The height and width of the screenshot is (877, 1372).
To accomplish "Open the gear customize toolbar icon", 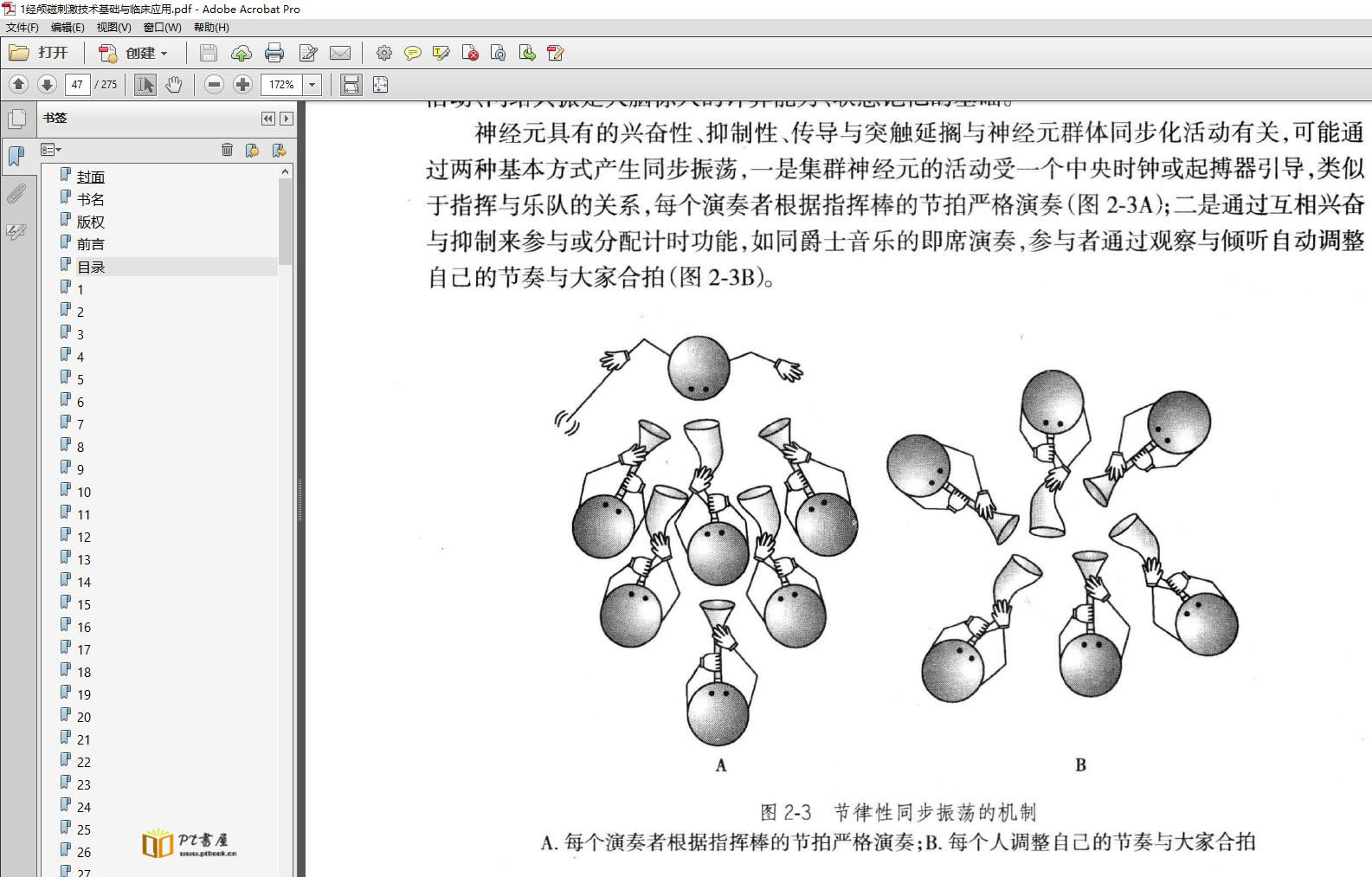I will pos(384,53).
